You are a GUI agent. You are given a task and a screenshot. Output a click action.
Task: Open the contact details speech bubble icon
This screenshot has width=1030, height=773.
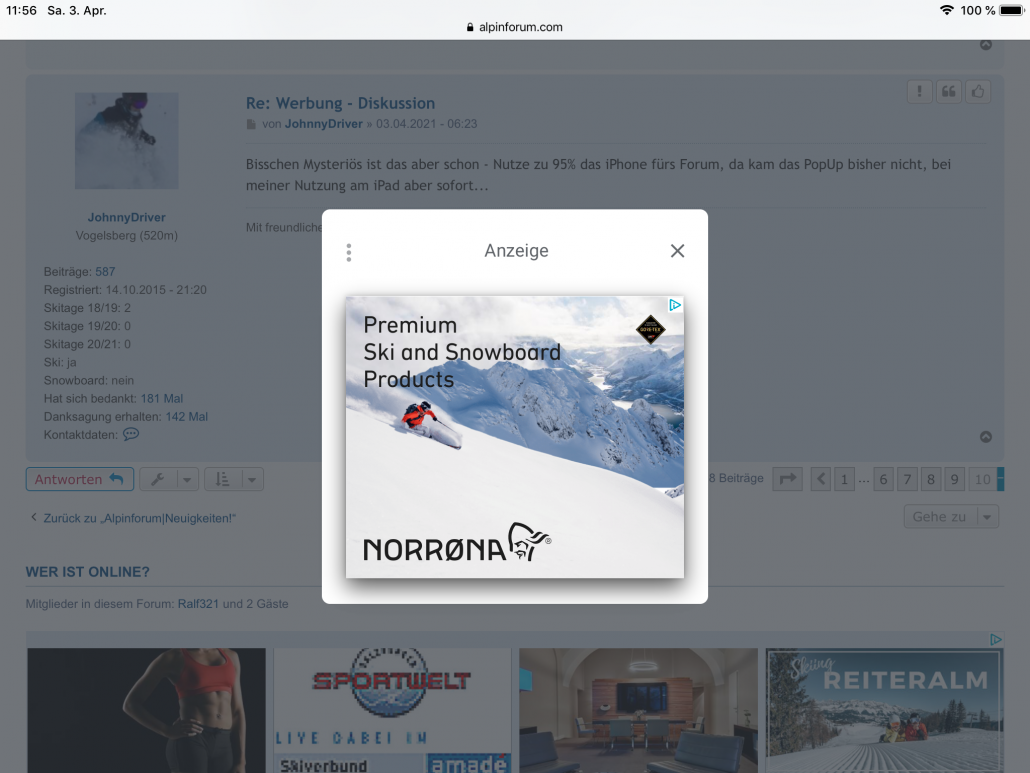pyautogui.click(x=131, y=435)
